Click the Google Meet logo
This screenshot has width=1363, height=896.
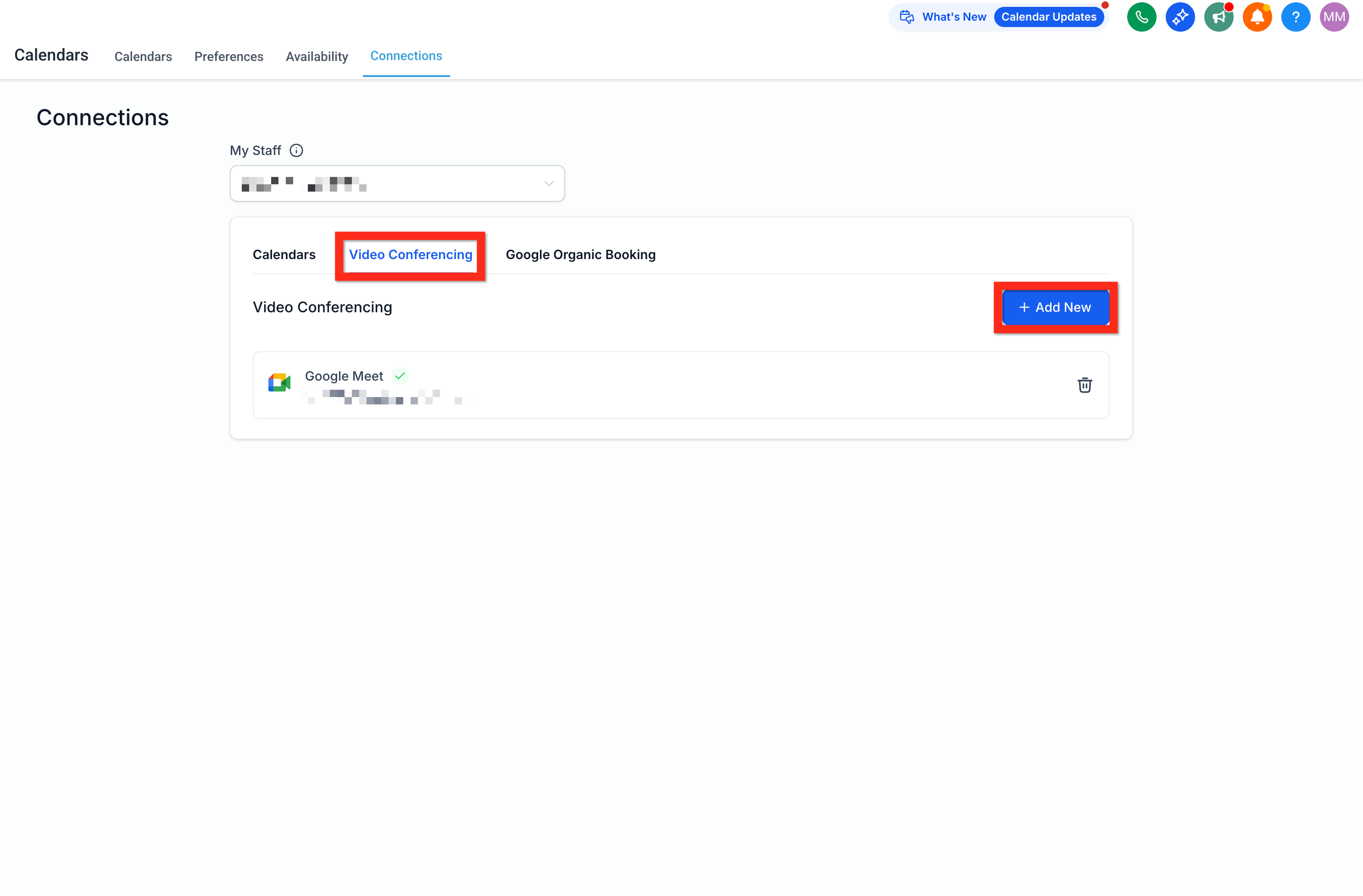tap(279, 382)
